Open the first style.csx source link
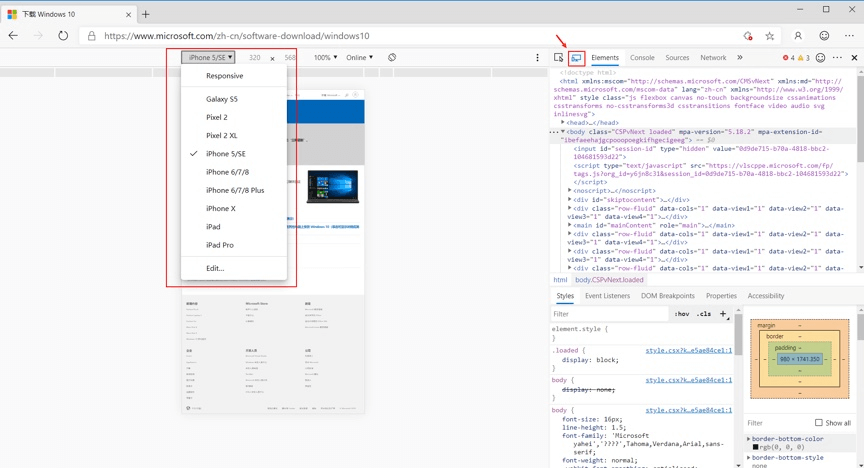Screen dimensions: 864x468 click(688, 351)
